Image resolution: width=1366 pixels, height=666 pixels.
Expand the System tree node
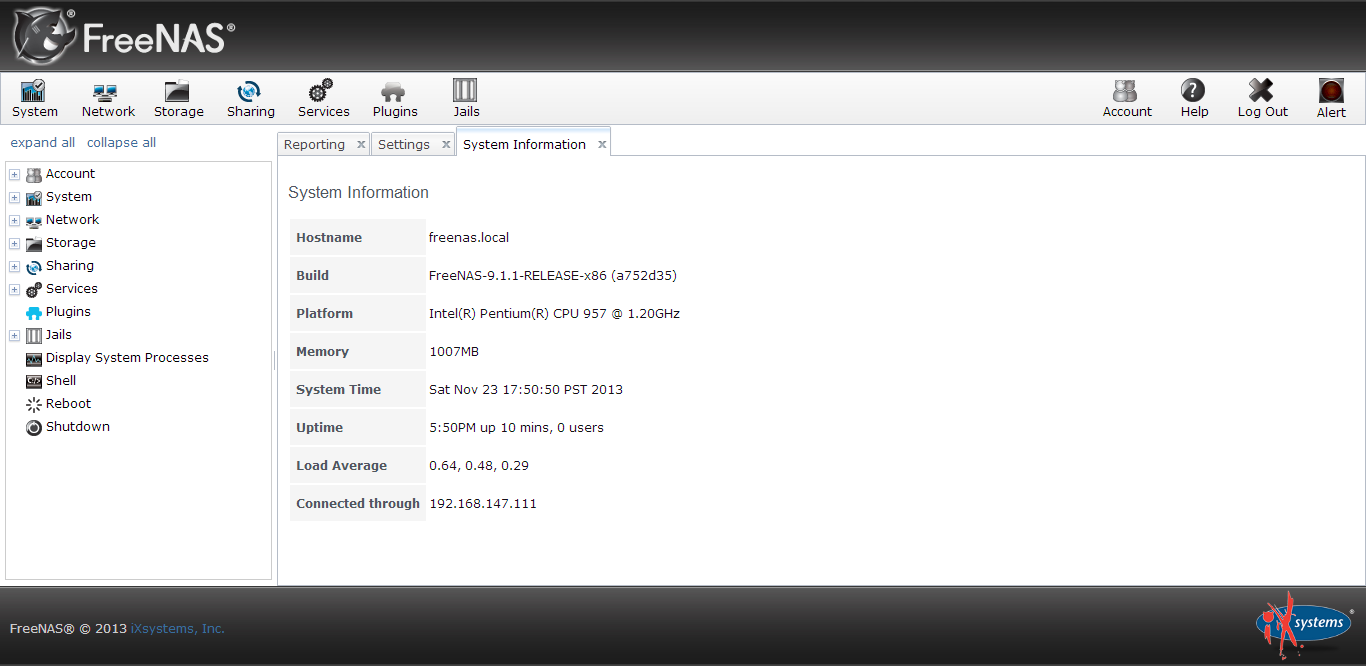14,198
